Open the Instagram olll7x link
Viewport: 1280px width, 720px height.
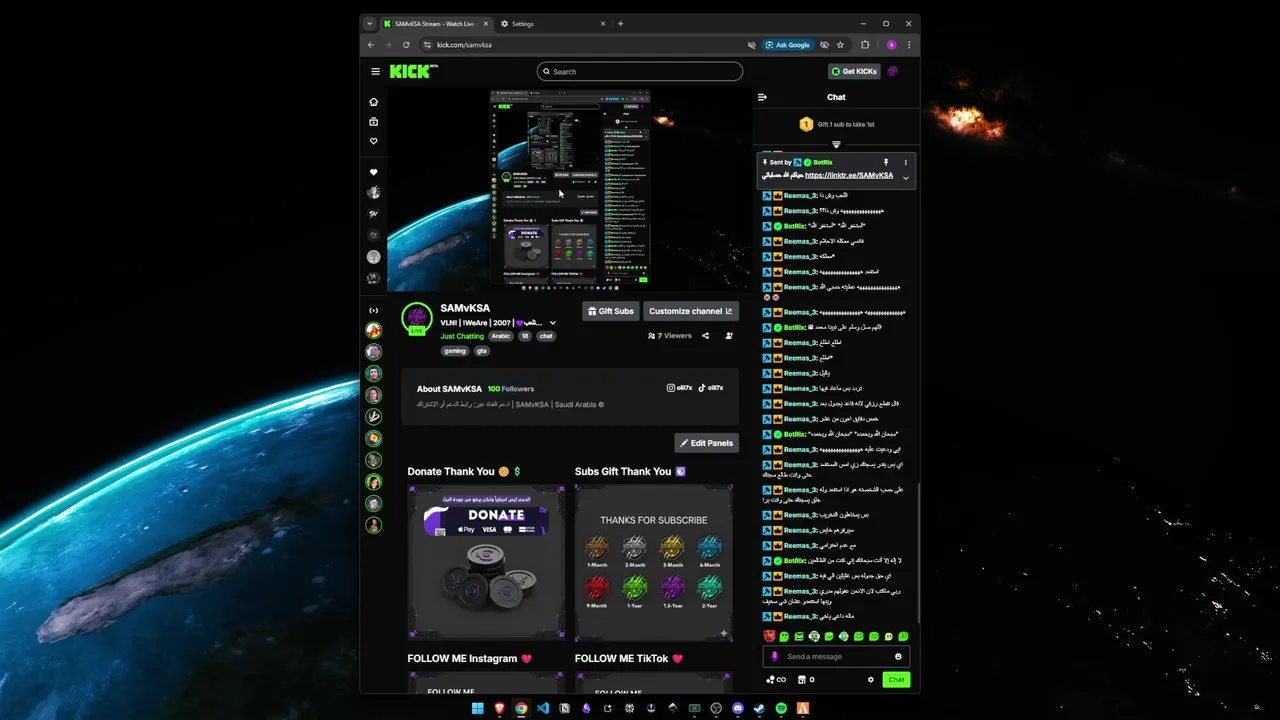coord(680,388)
